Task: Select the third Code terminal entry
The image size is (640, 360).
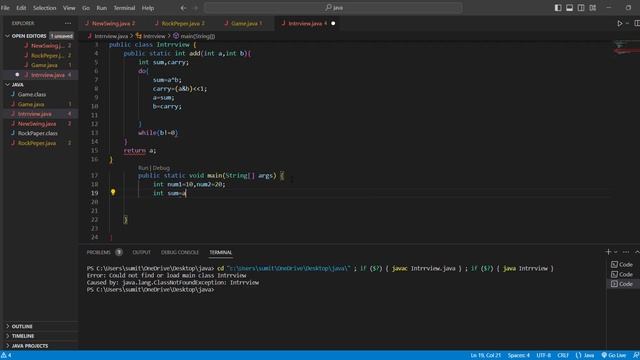Action: pos(622,284)
